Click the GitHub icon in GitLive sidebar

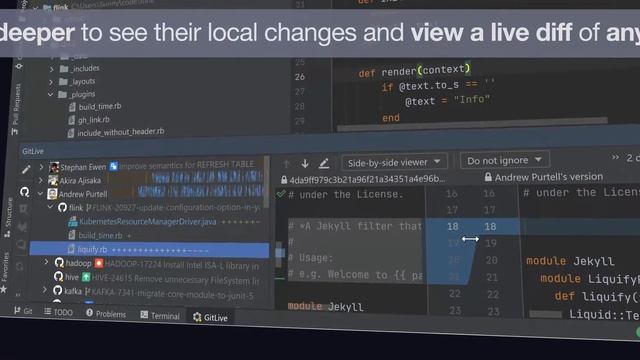pos(25,192)
